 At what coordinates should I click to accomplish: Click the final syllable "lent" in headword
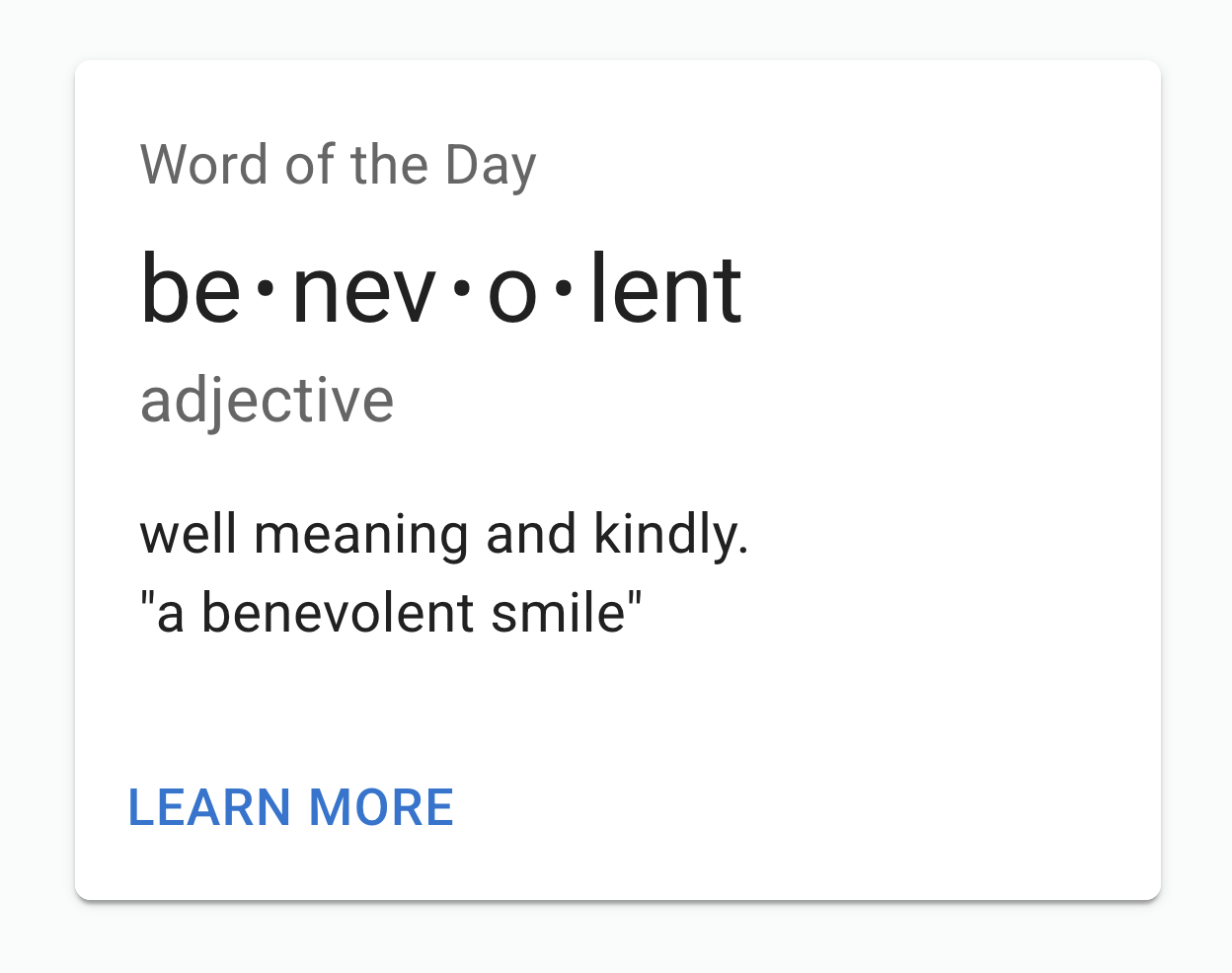click(x=666, y=289)
